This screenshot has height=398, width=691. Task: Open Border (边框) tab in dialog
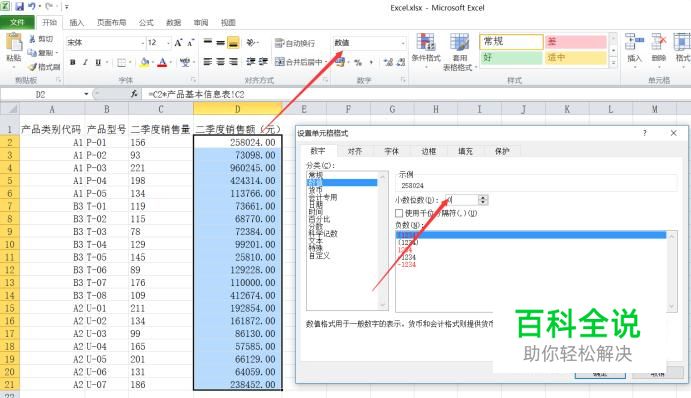tap(428, 151)
